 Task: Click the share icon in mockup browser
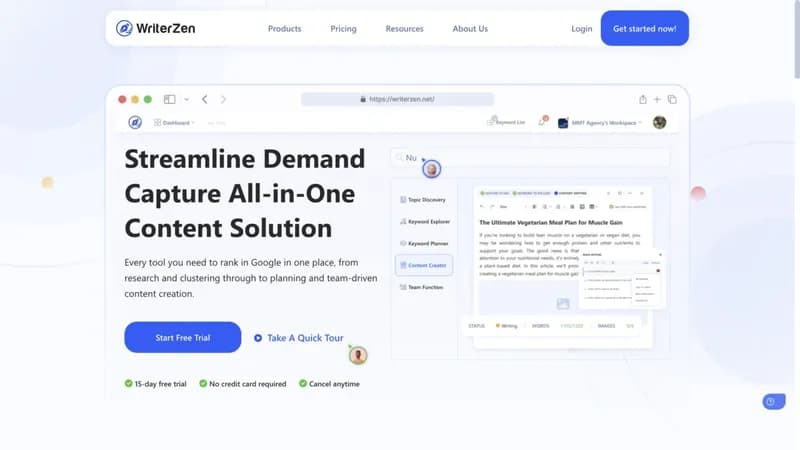[643, 99]
